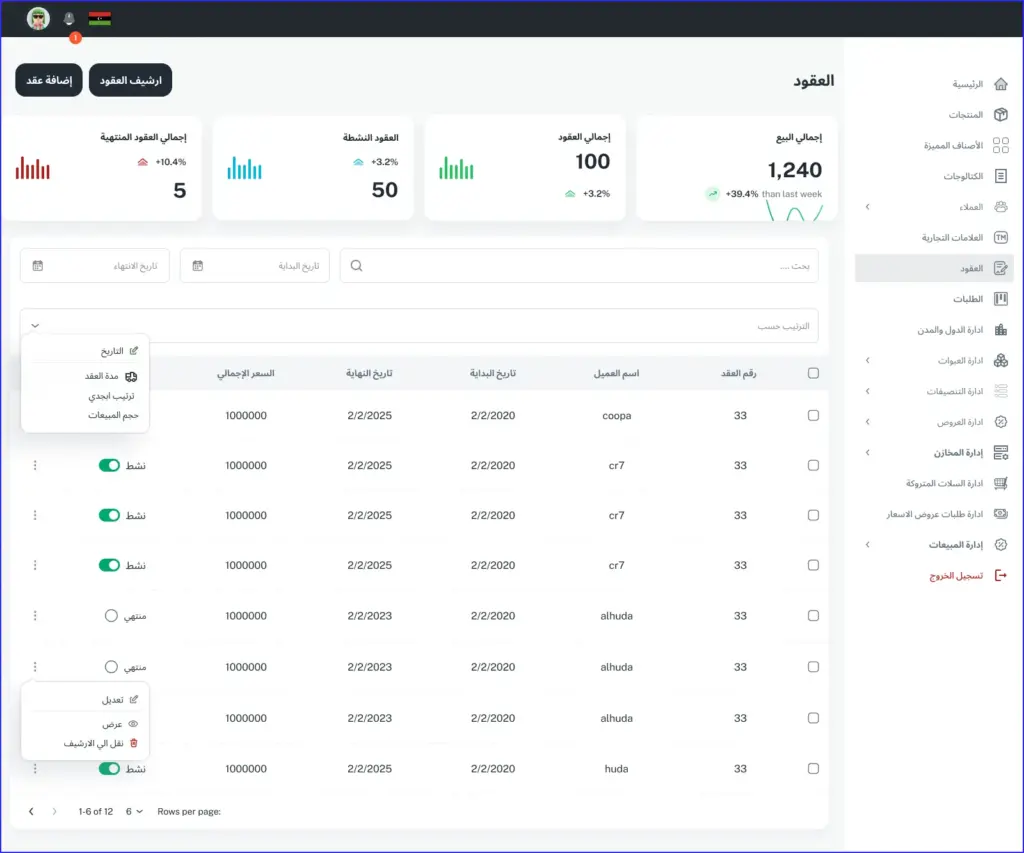Click the calendar icon in تاريخ البداية
Screen dimensions: 1024x853
point(198,266)
